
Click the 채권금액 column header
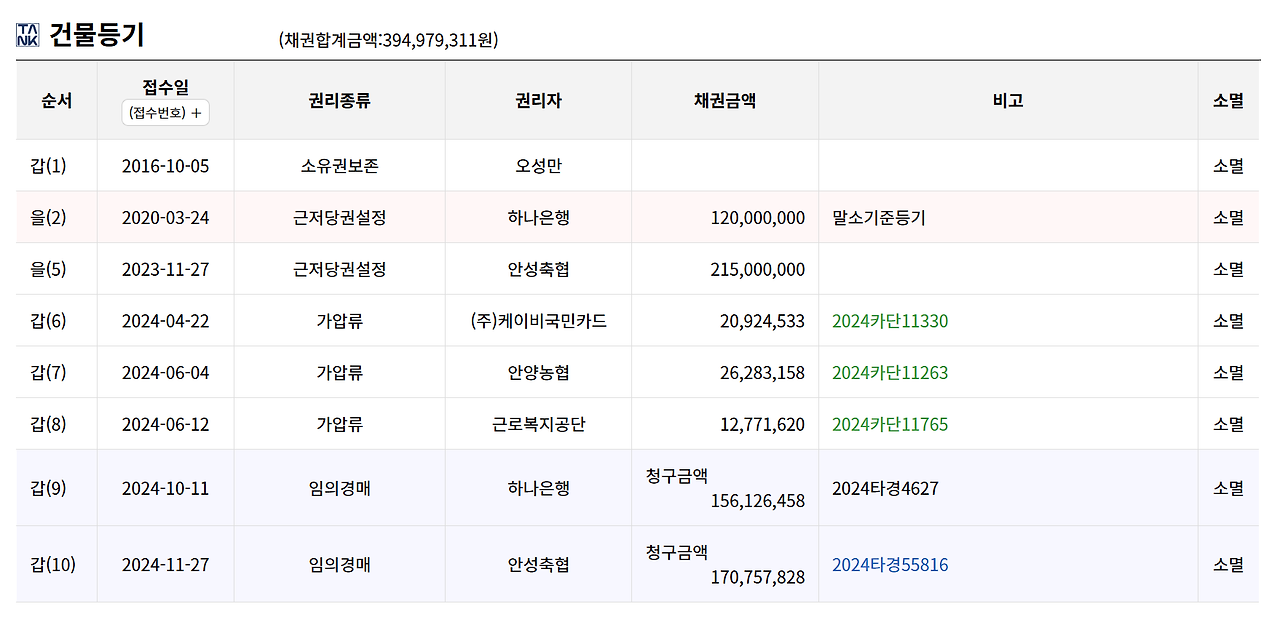725,101
